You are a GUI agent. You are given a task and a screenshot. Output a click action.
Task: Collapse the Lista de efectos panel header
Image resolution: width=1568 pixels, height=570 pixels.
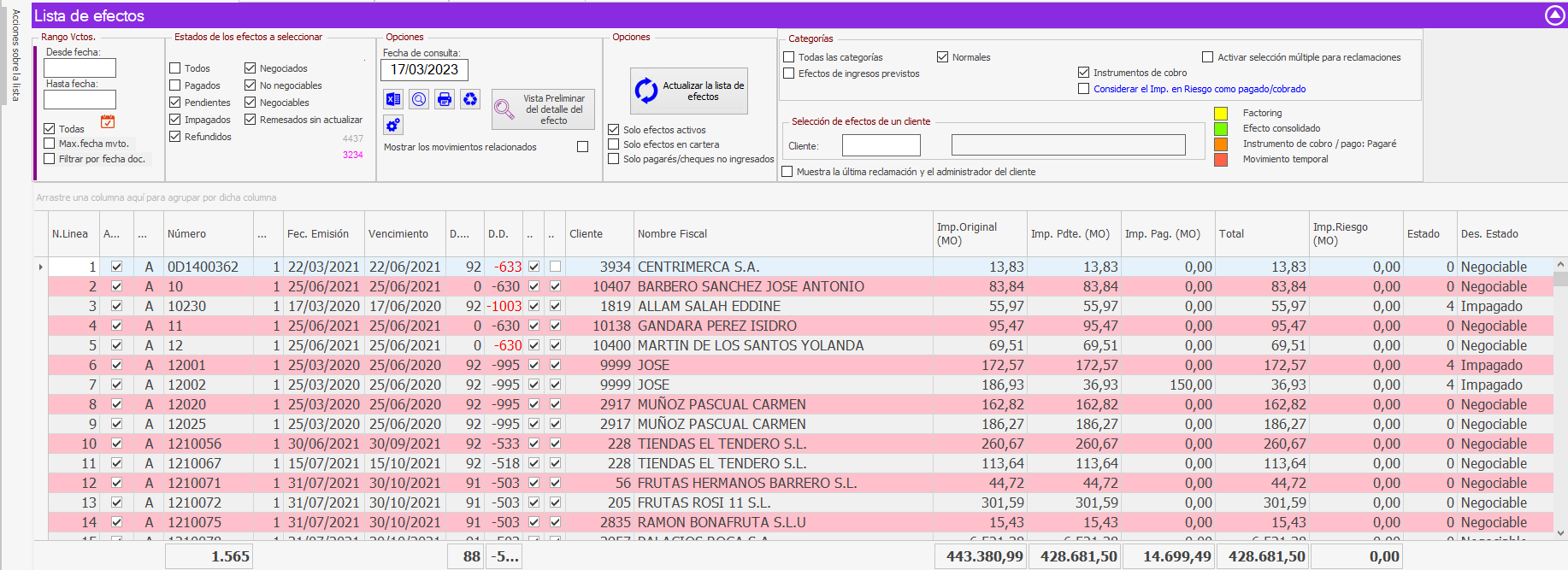click(1554, 15)
